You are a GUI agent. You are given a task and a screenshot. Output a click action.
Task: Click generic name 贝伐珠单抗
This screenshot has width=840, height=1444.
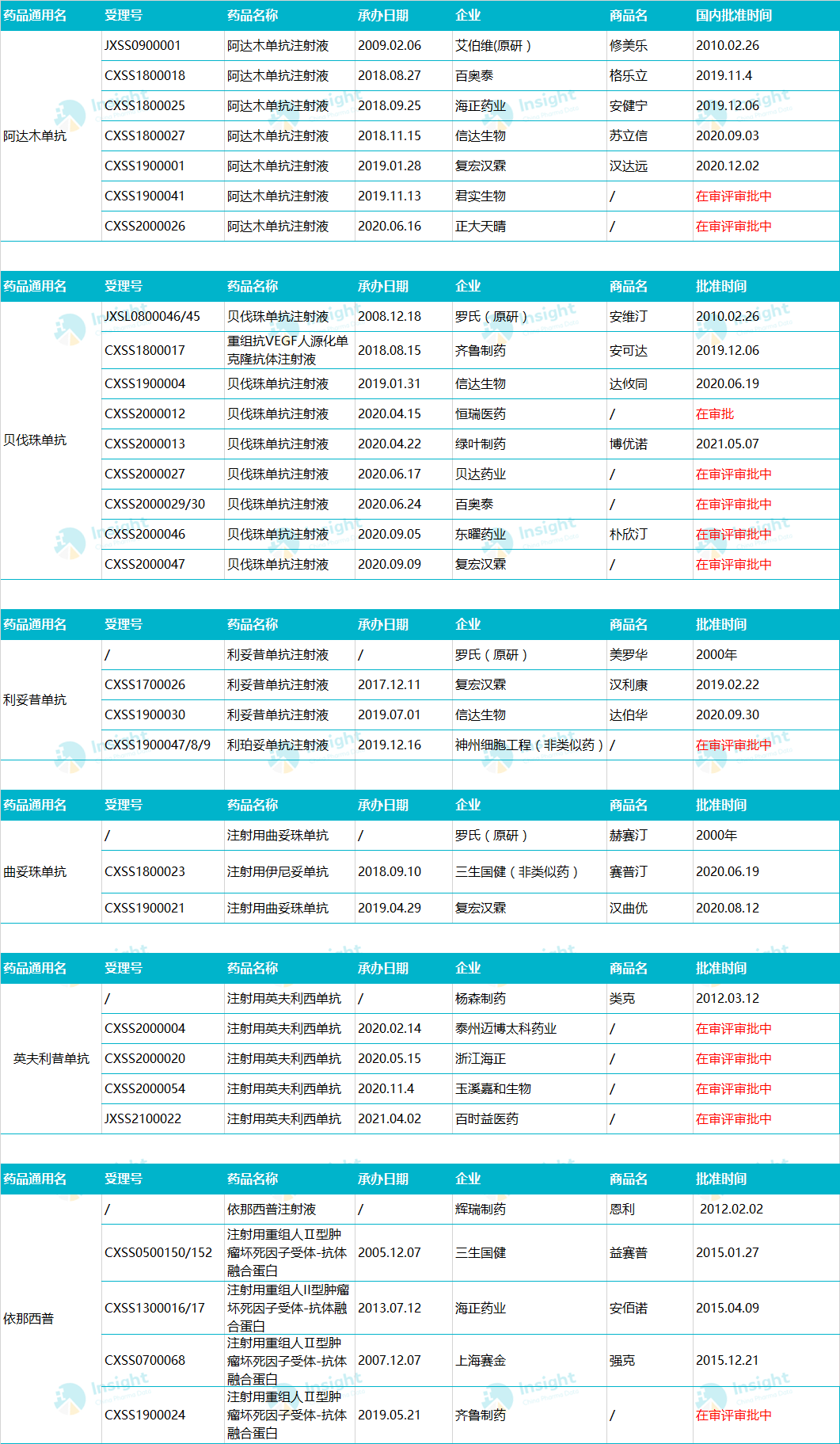tap(35, 440)
